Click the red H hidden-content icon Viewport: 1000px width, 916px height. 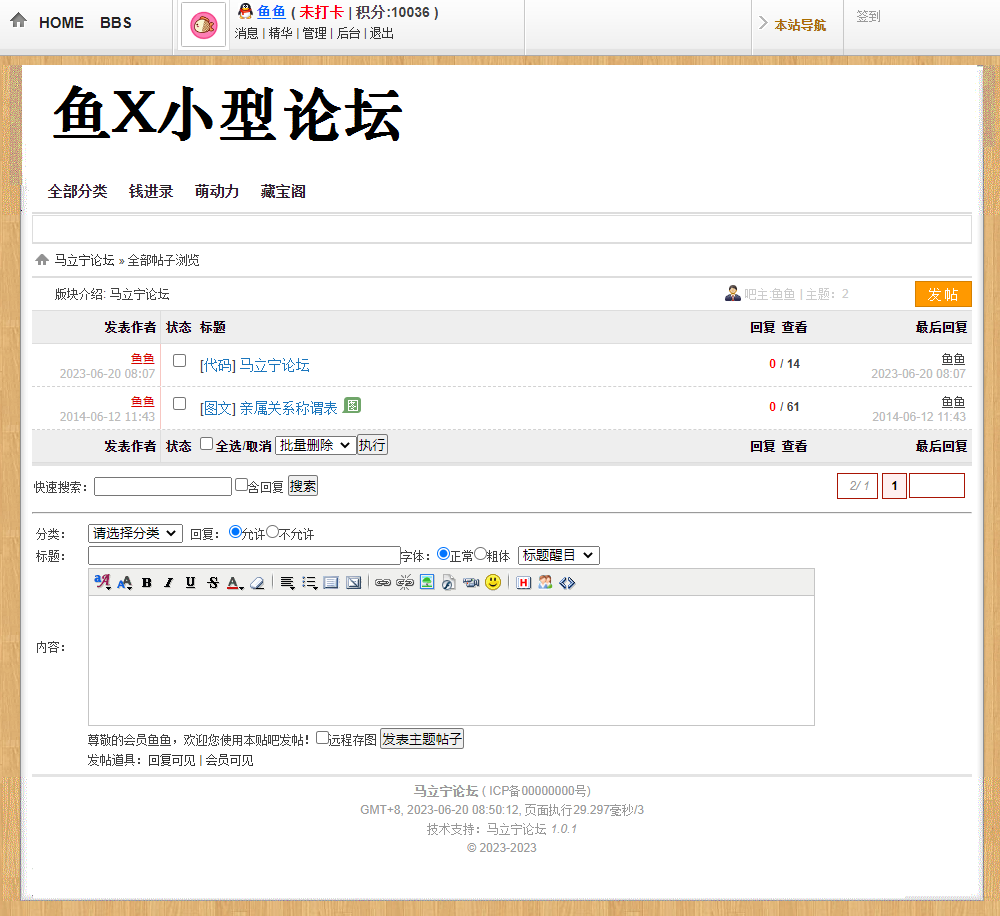click(x=524, y=582)
